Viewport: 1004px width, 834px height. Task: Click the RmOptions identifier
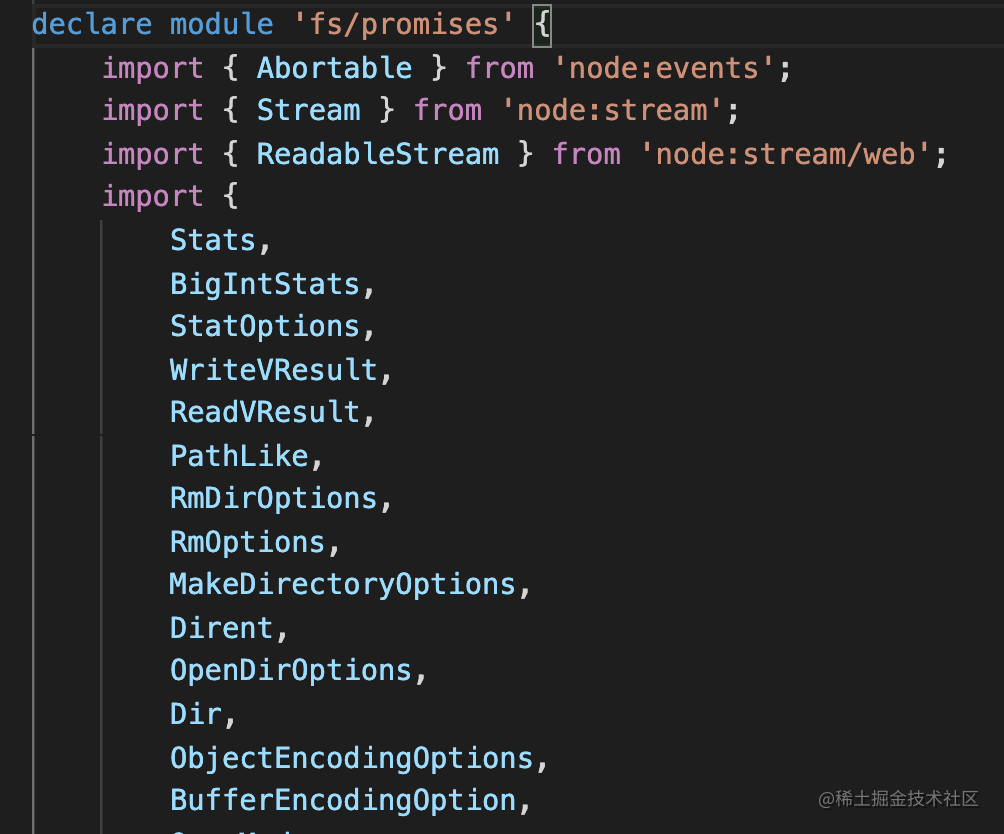click(x=248, y=542)
